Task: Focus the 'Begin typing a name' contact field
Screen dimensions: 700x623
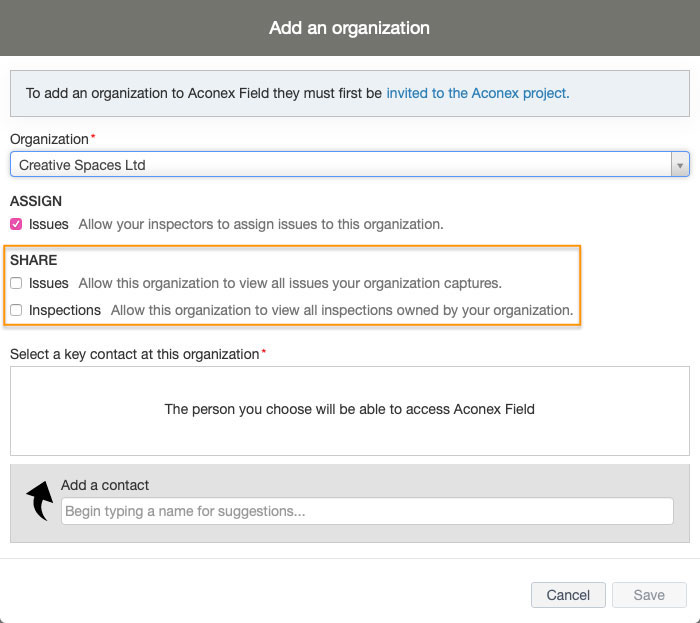Action: 367,511
